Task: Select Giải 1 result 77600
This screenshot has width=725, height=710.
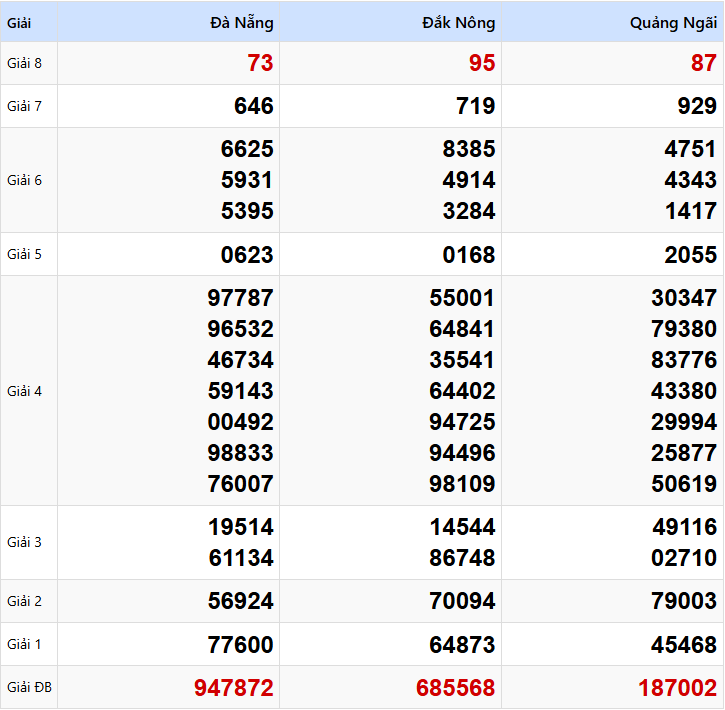Action: point(240,644)
